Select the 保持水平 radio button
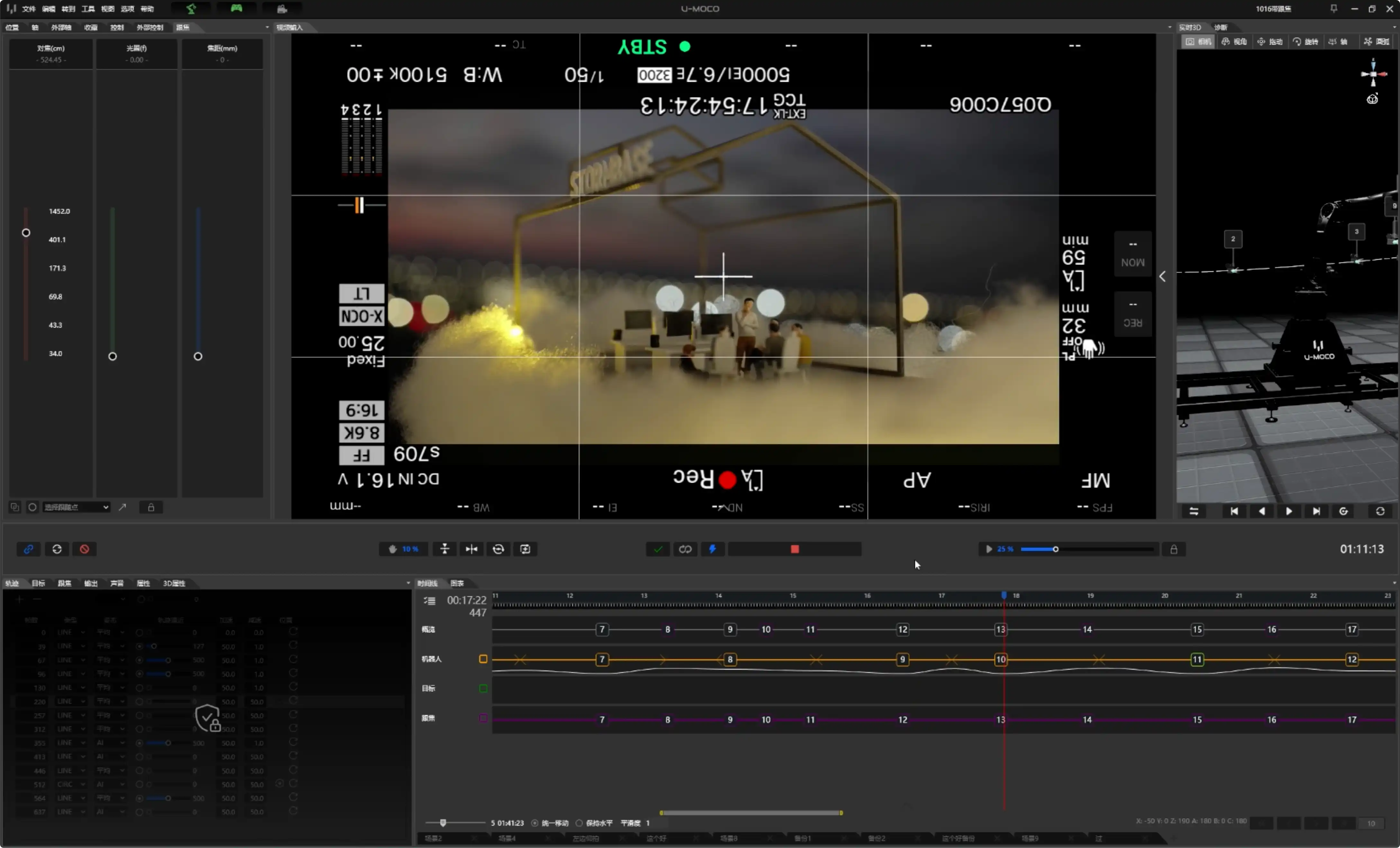 [x=579, y=823]
